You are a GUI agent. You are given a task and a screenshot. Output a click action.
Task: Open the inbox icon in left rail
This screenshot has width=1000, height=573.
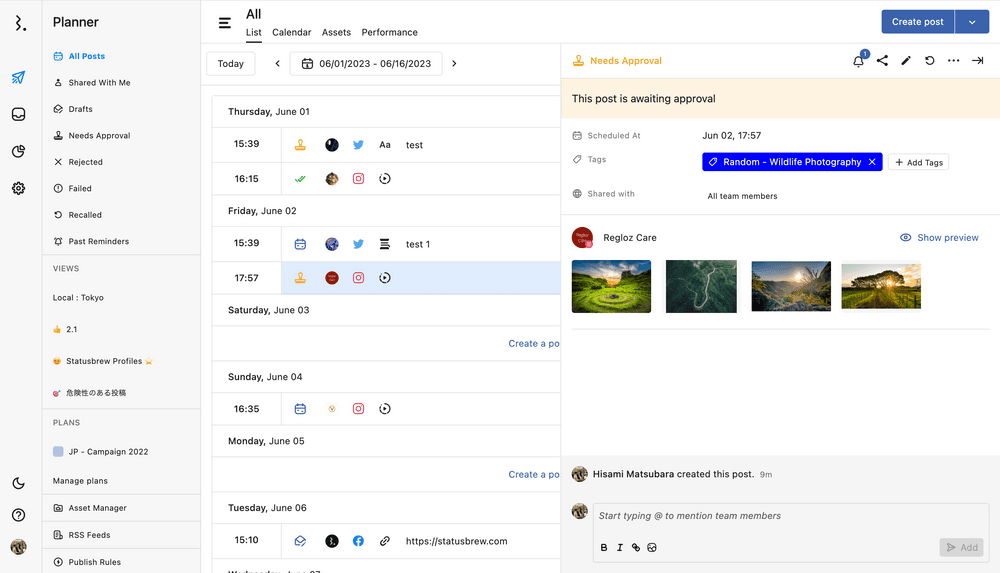point(19,114)
